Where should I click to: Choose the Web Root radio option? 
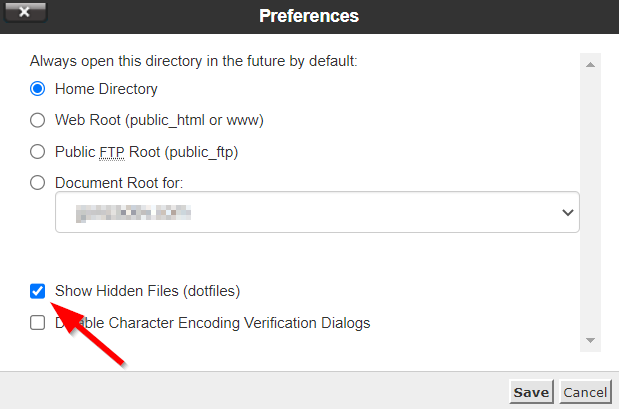[x=38, y=121]
